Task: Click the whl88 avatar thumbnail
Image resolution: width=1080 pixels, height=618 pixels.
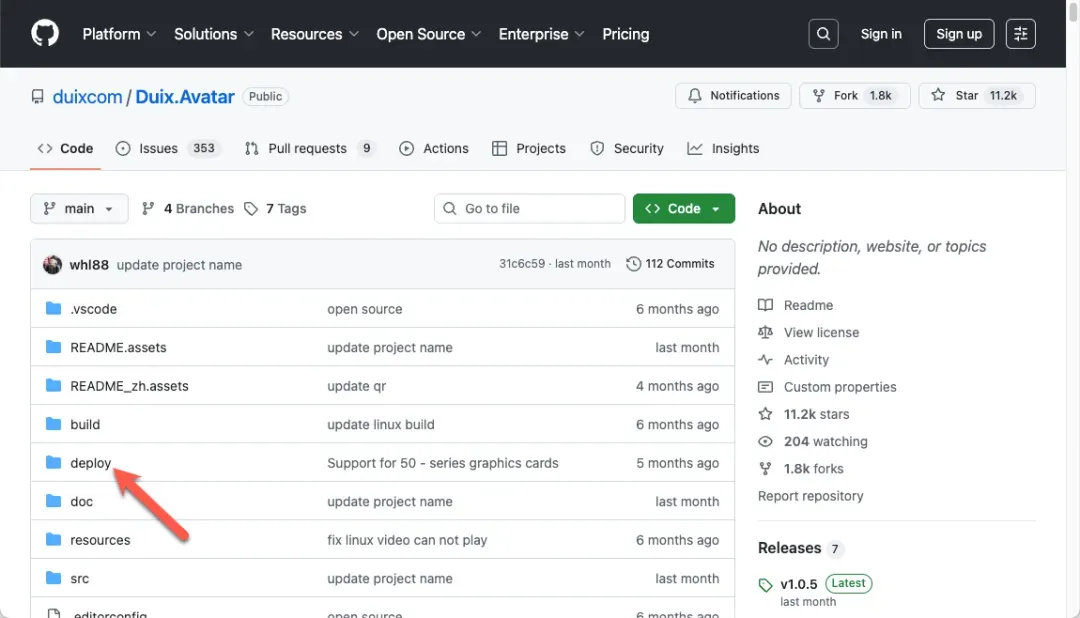Action: 52,265
